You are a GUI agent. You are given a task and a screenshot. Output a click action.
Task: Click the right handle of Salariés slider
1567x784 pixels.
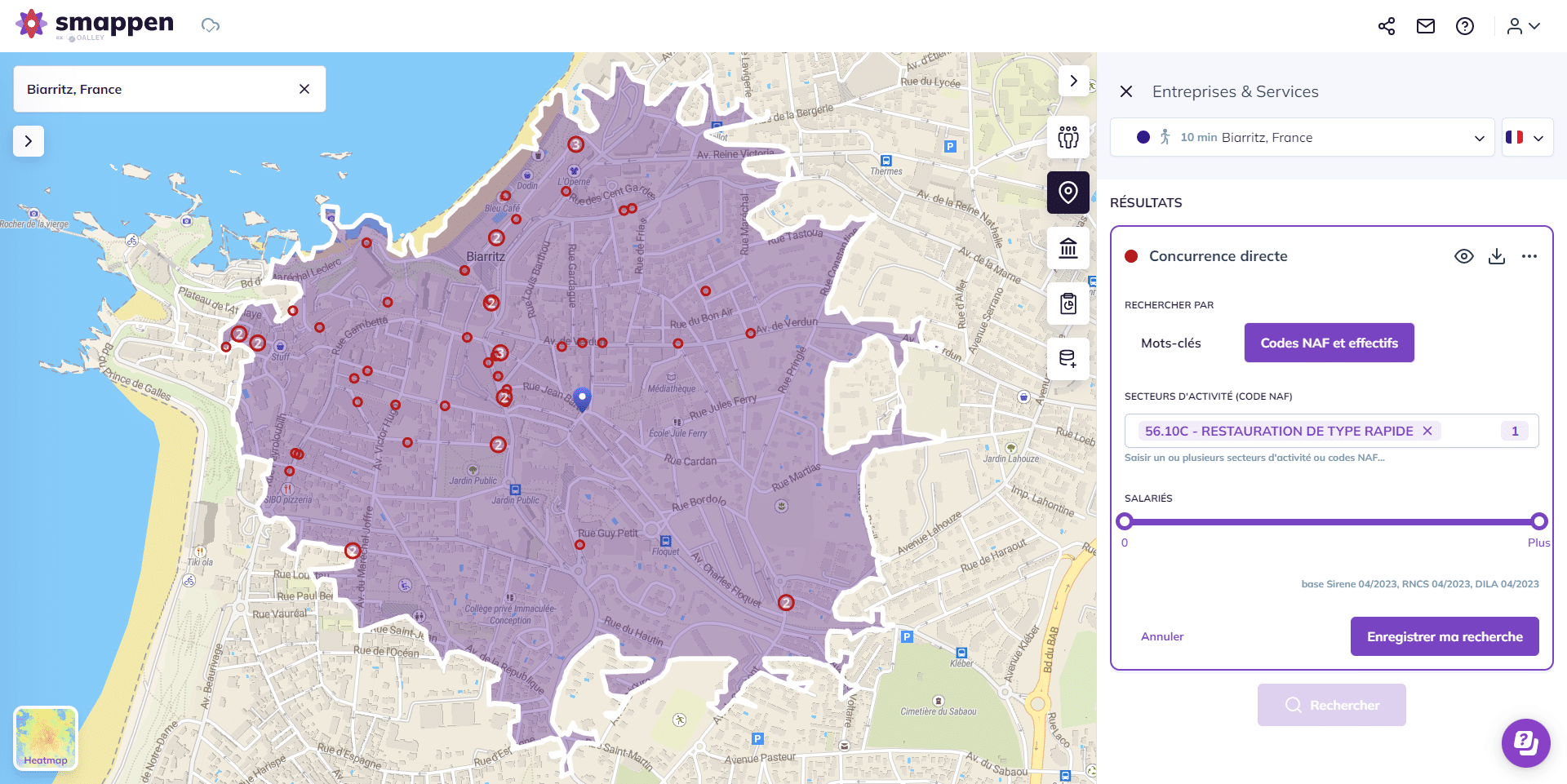coord(1538,521)
